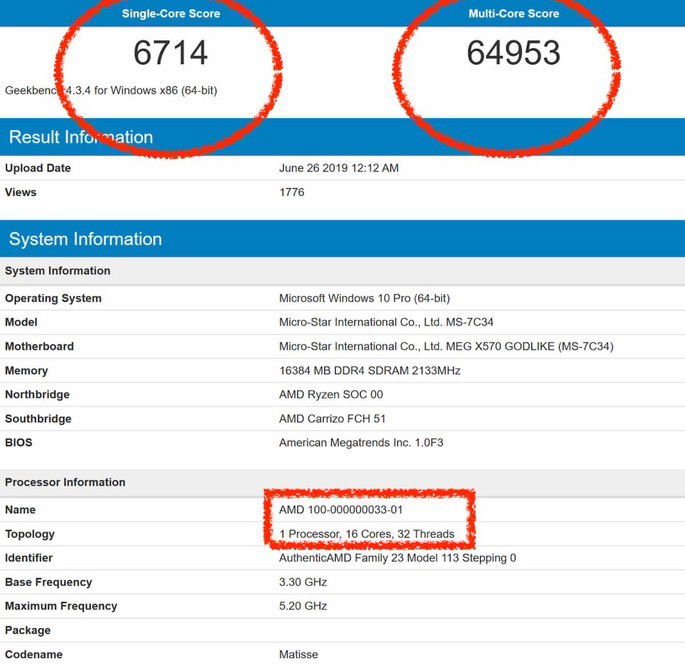Image resolution: width=685 pixels, height=666 pixels.
Task: Click the Identifier label
Action: tap(28, 558)
